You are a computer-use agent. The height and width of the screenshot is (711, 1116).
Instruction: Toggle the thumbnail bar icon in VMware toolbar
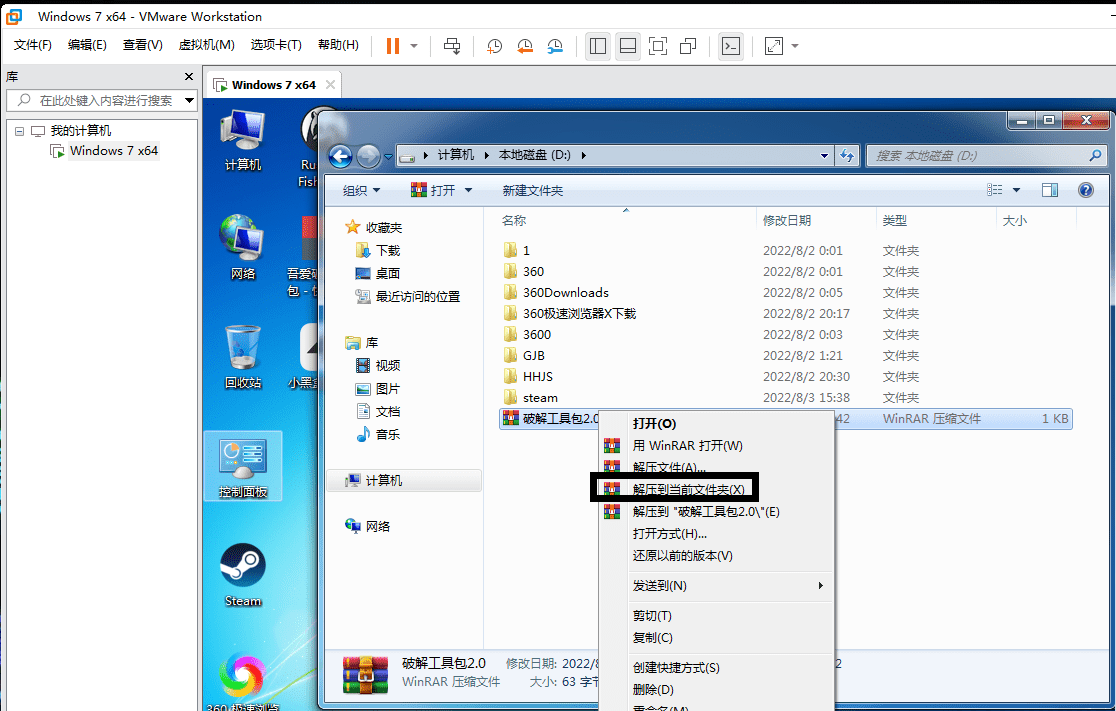628,46
